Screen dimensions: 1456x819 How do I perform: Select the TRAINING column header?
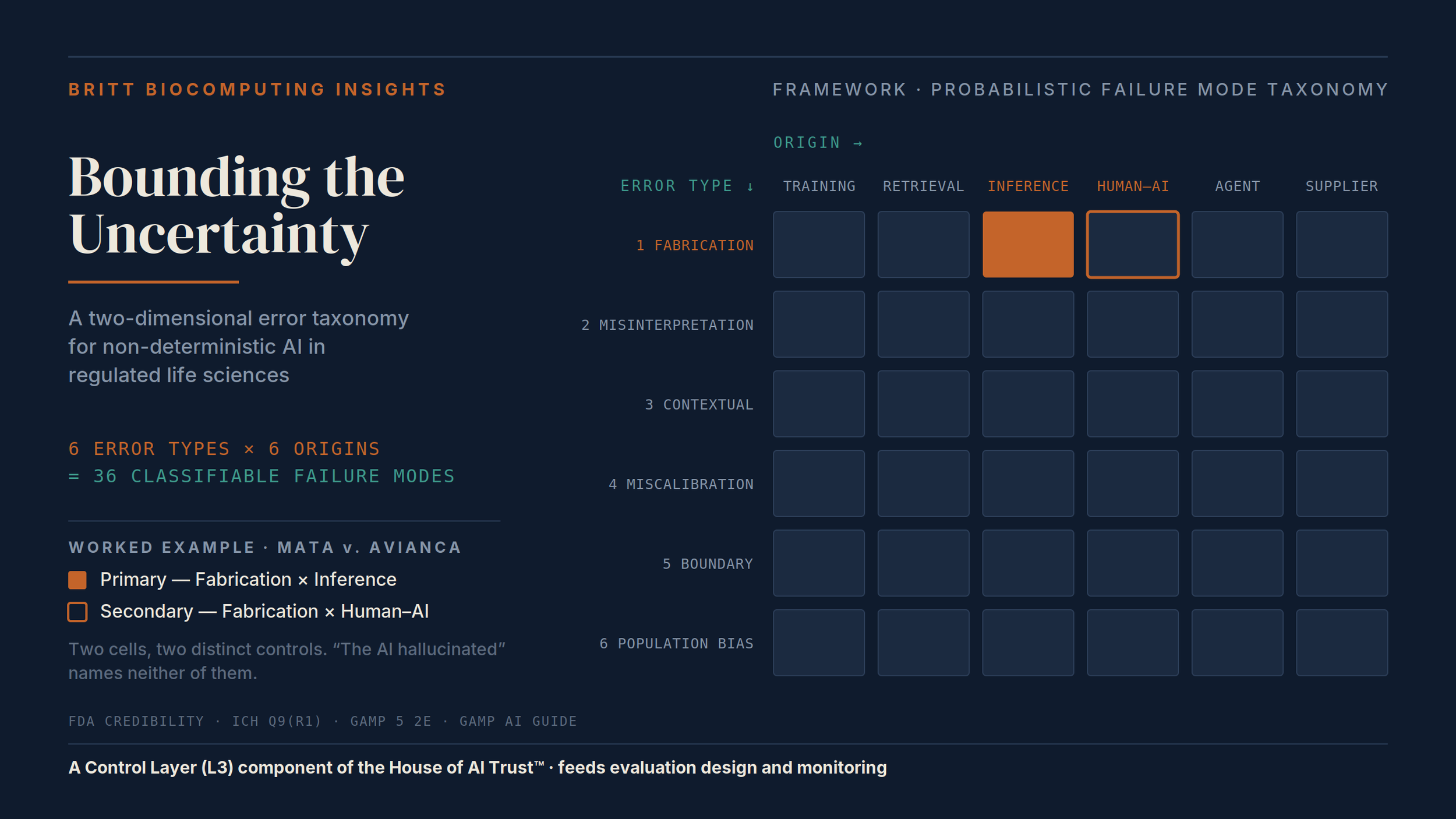pos(819,186)
